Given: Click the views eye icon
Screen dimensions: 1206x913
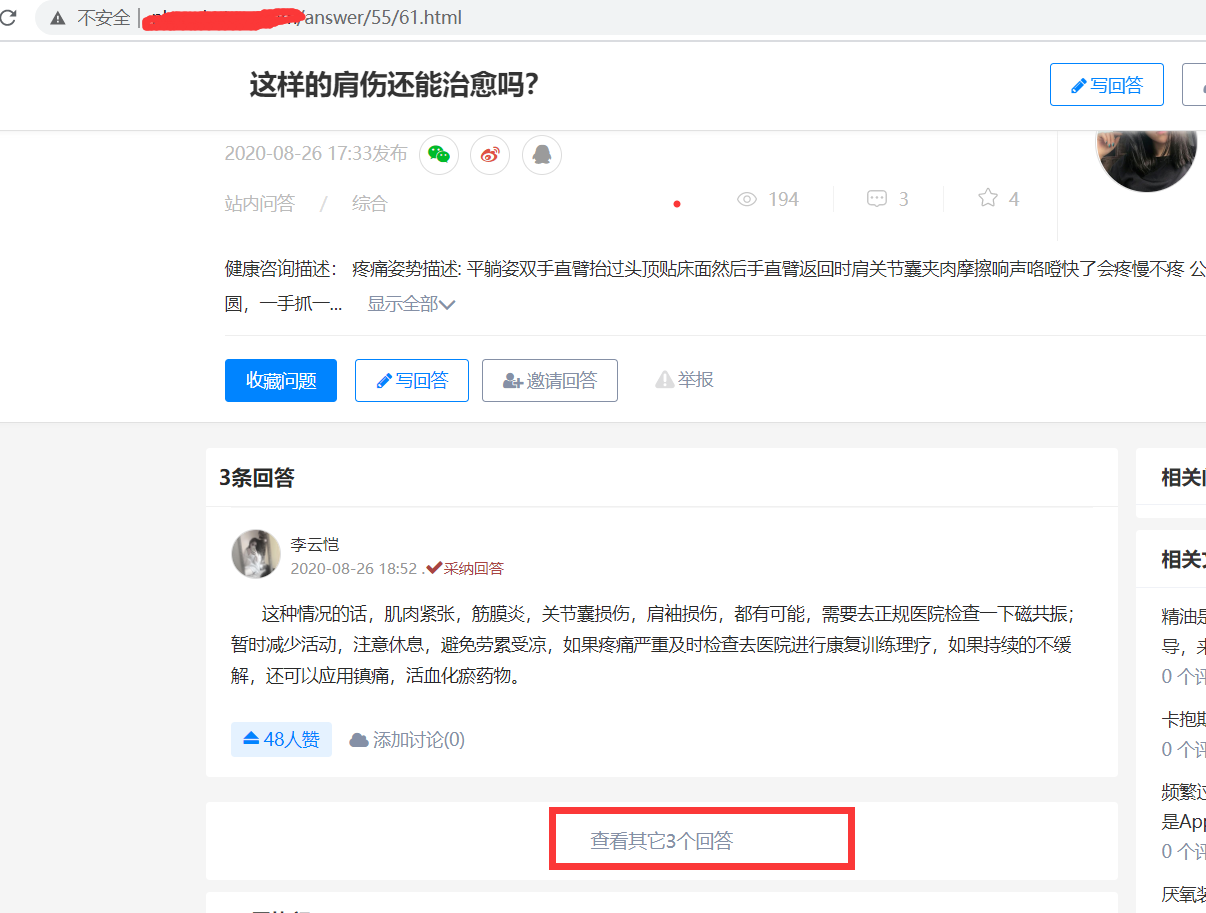Looking at the screenshot, I should [x=746, y=199].
